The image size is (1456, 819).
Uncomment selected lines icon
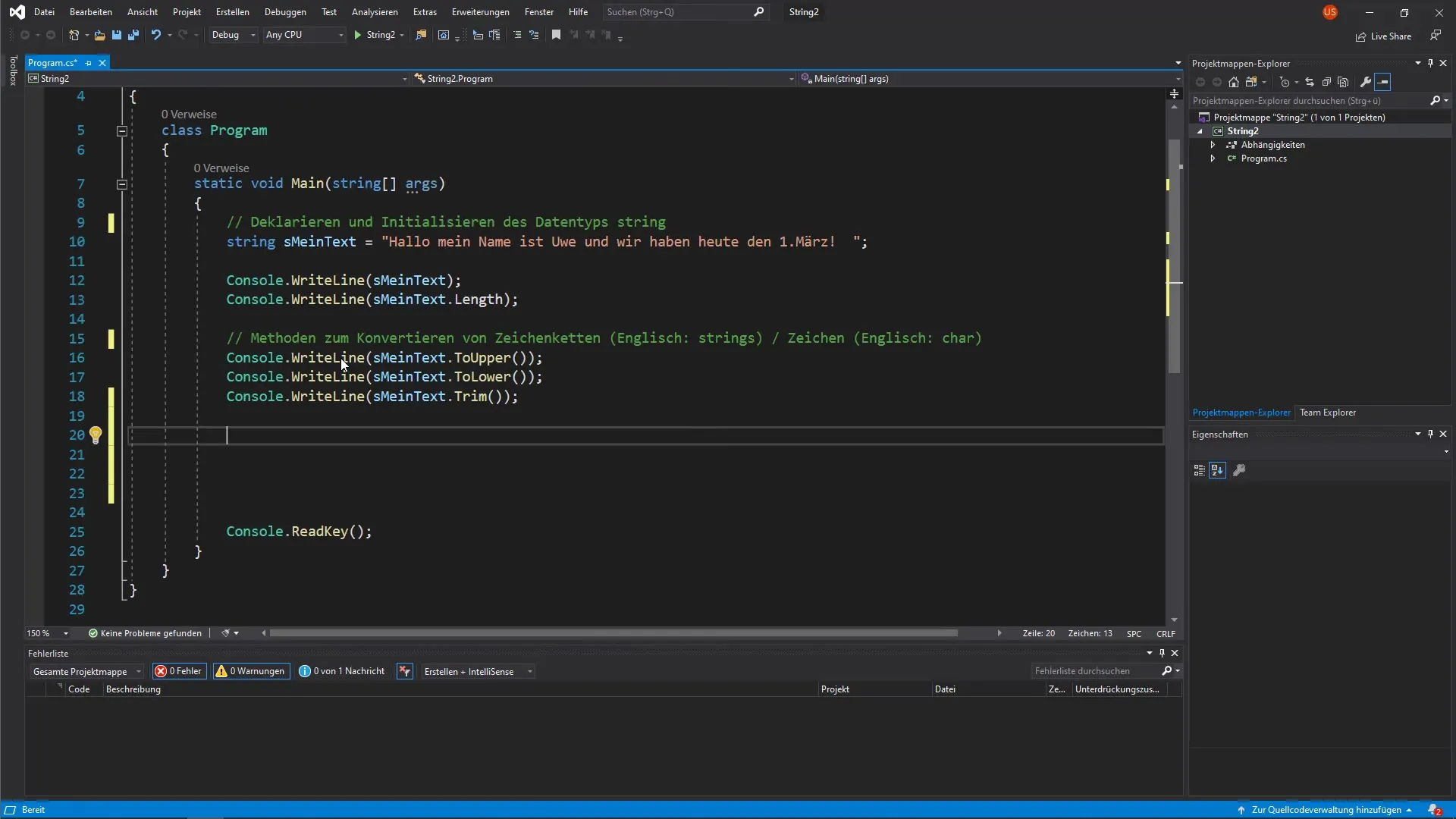[x=534, y=35]
